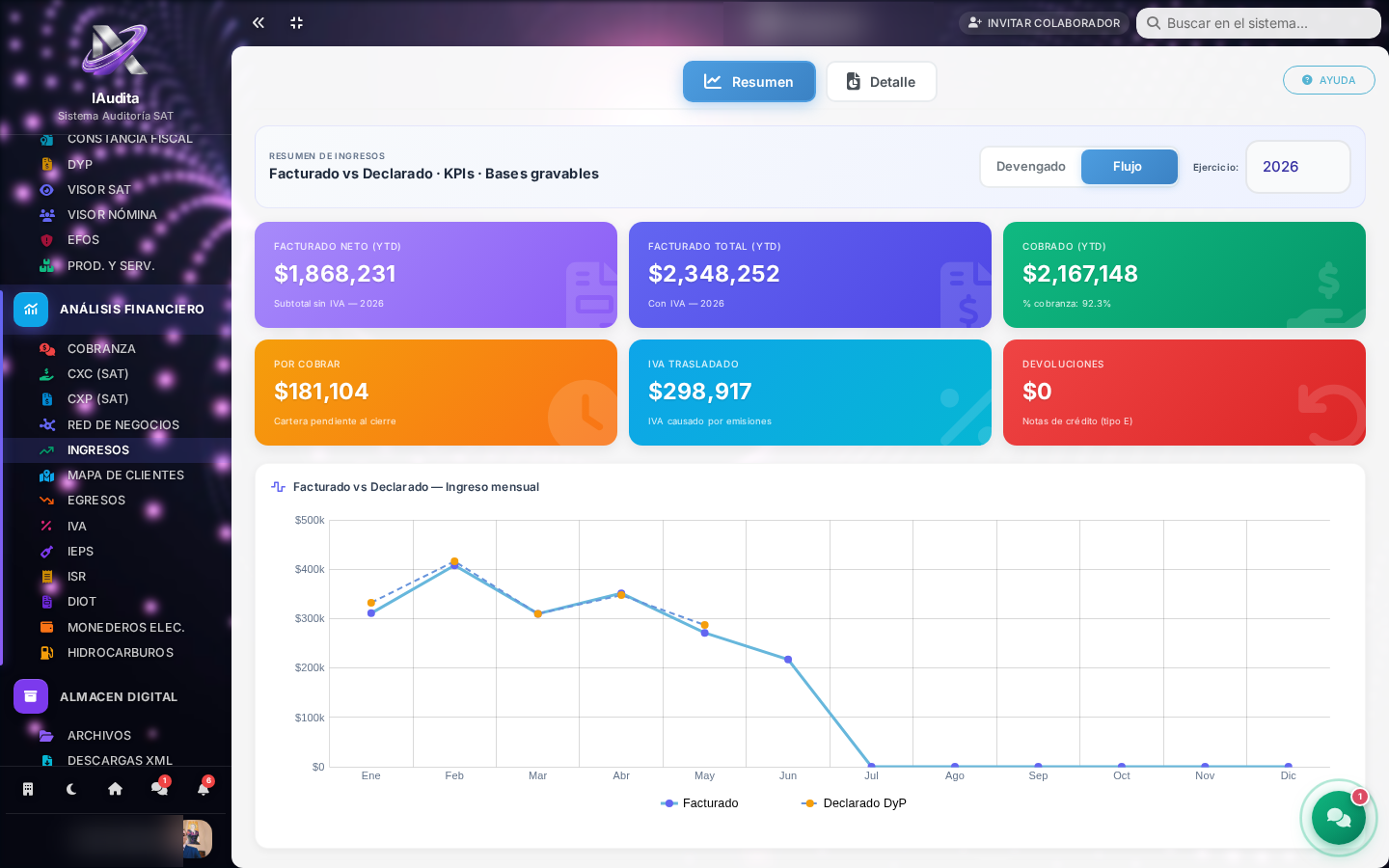The width and height of the screenshot is (1389, 868).
Task: Click Almacen Digital archive icon
Action: point(31,696)
